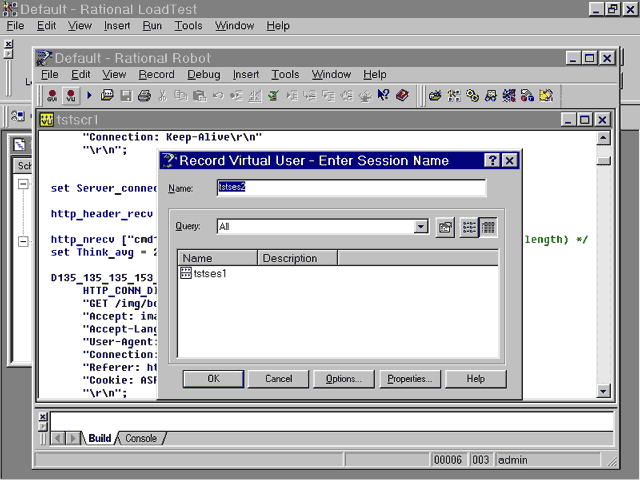Viewport: 640px width, 480px height.
Task: Switch session list to list view
Action: 469,227
